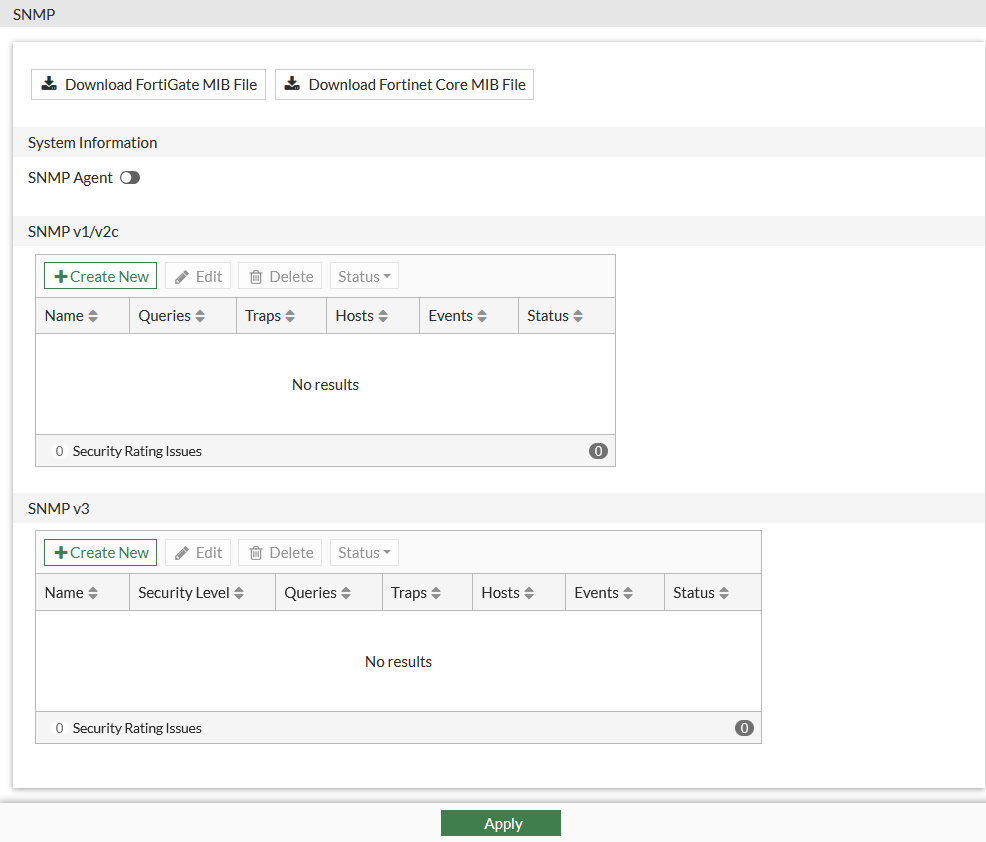Click Edit button in SNMP v1/v2c section

point(198,277)
